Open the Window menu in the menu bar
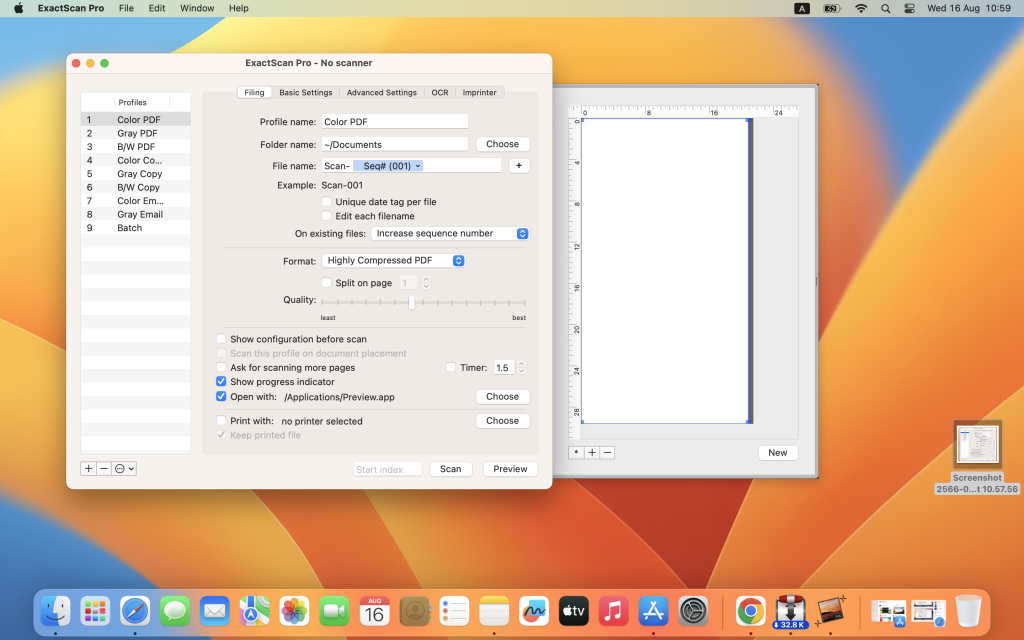Viewport: 1024px width, 640px height. [197, 8]
